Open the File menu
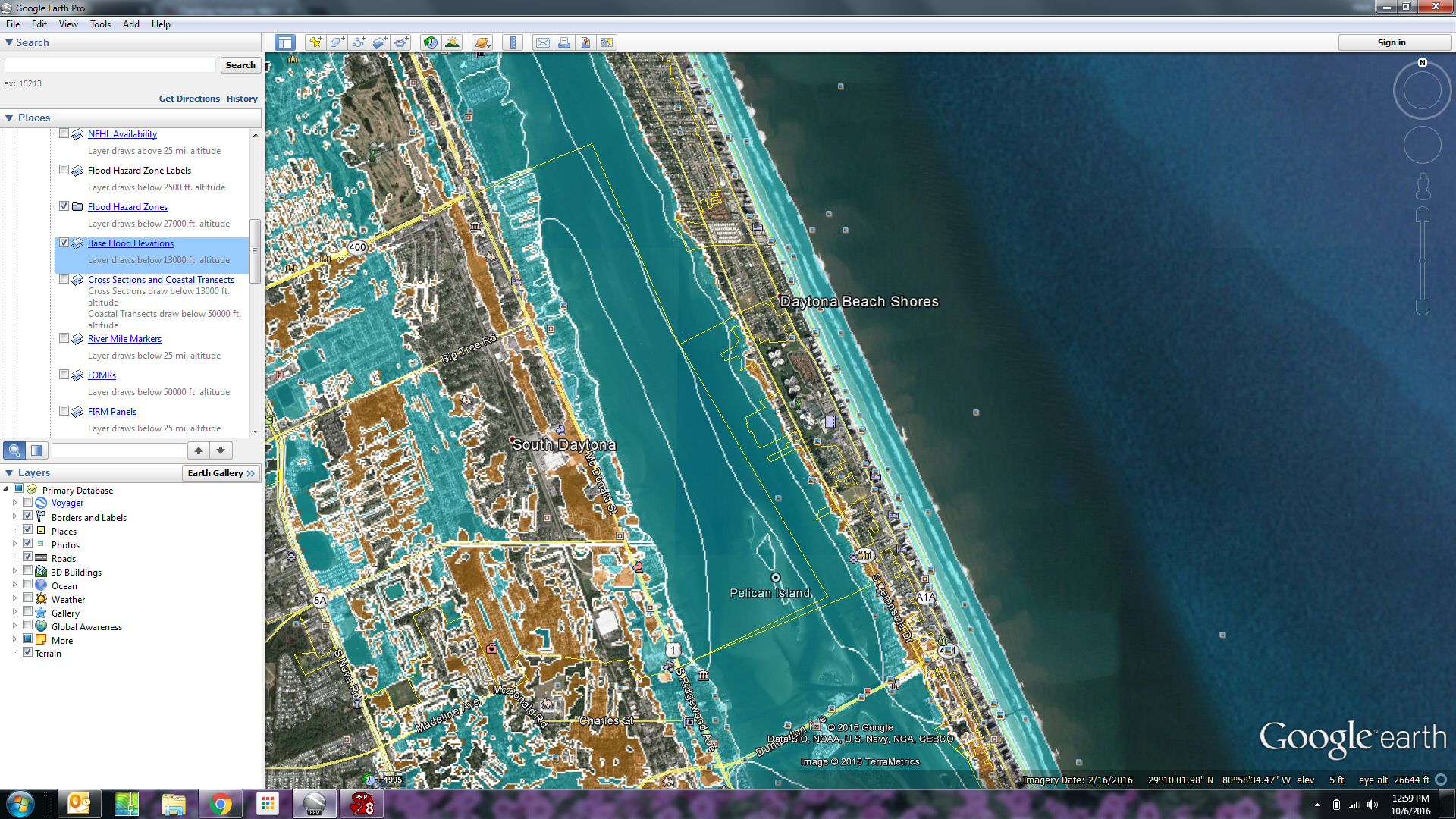Screen dimensions: 1456x819 coord(13,24)
